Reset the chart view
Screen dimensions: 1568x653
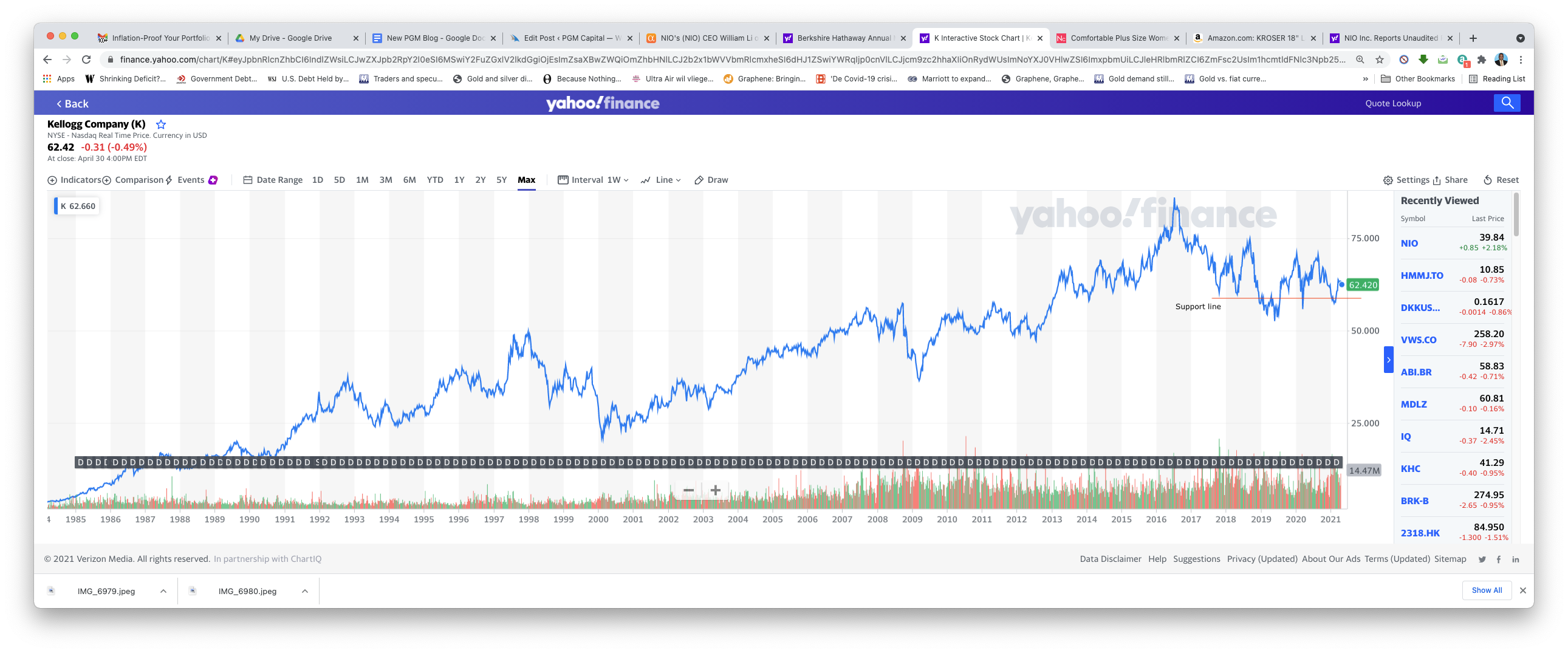pos(1501,180)
